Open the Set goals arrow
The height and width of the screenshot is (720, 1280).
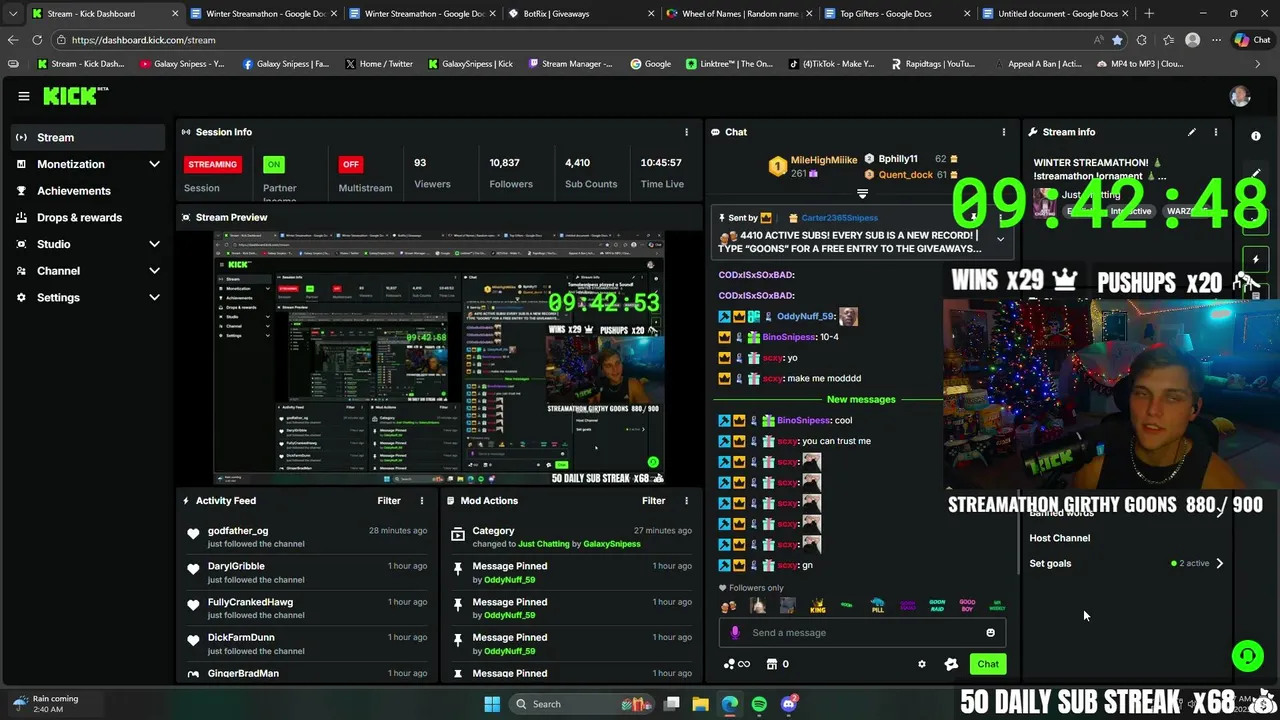point(1219,563)
